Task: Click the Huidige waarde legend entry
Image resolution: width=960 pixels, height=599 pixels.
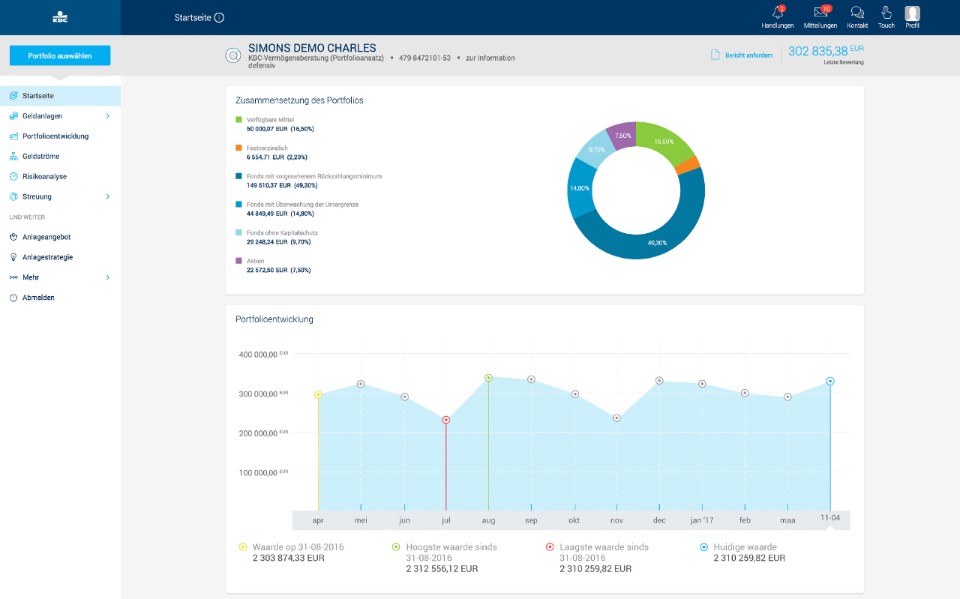Action: (x=742, y=552)
